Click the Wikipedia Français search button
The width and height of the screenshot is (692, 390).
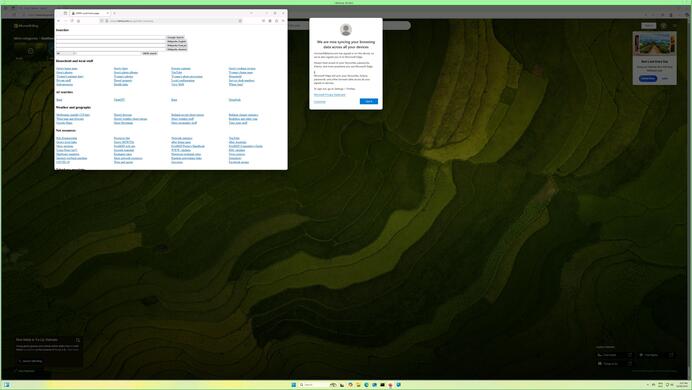coord(177,45)
